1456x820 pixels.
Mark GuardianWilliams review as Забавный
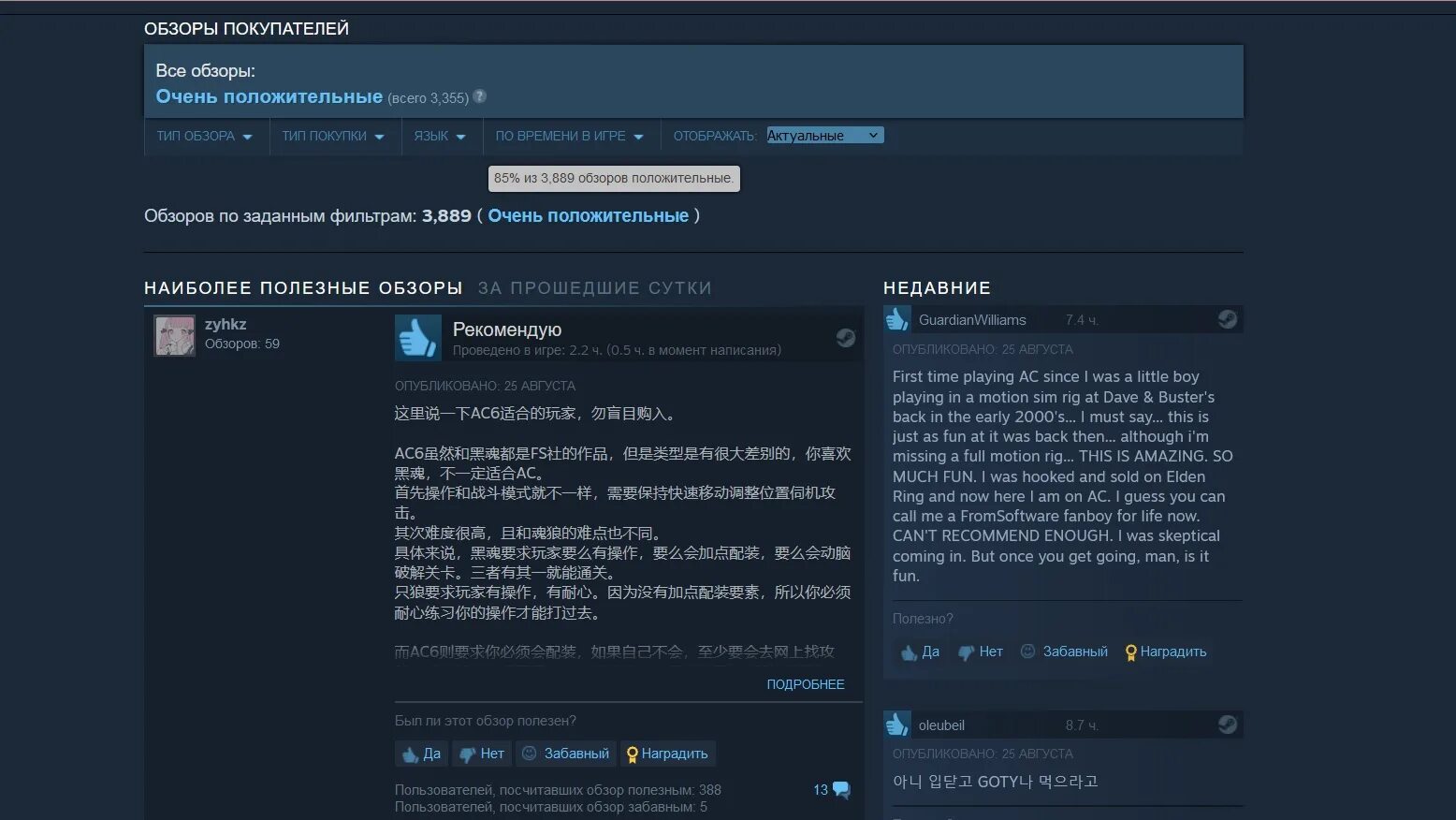point(1064,652)
